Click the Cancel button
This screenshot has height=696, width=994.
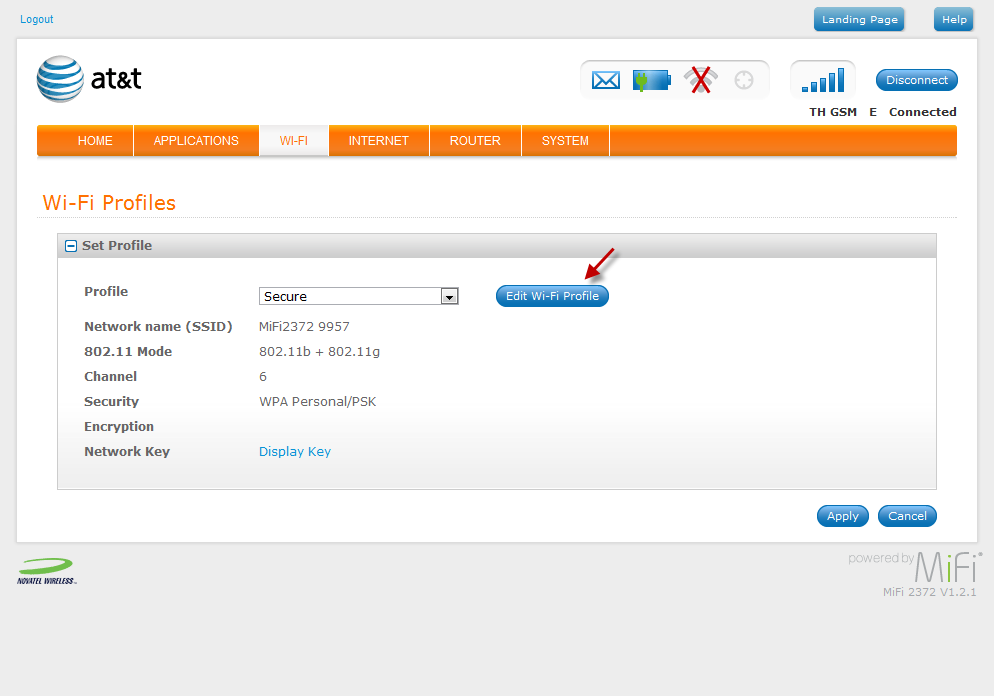pos(907,516)
